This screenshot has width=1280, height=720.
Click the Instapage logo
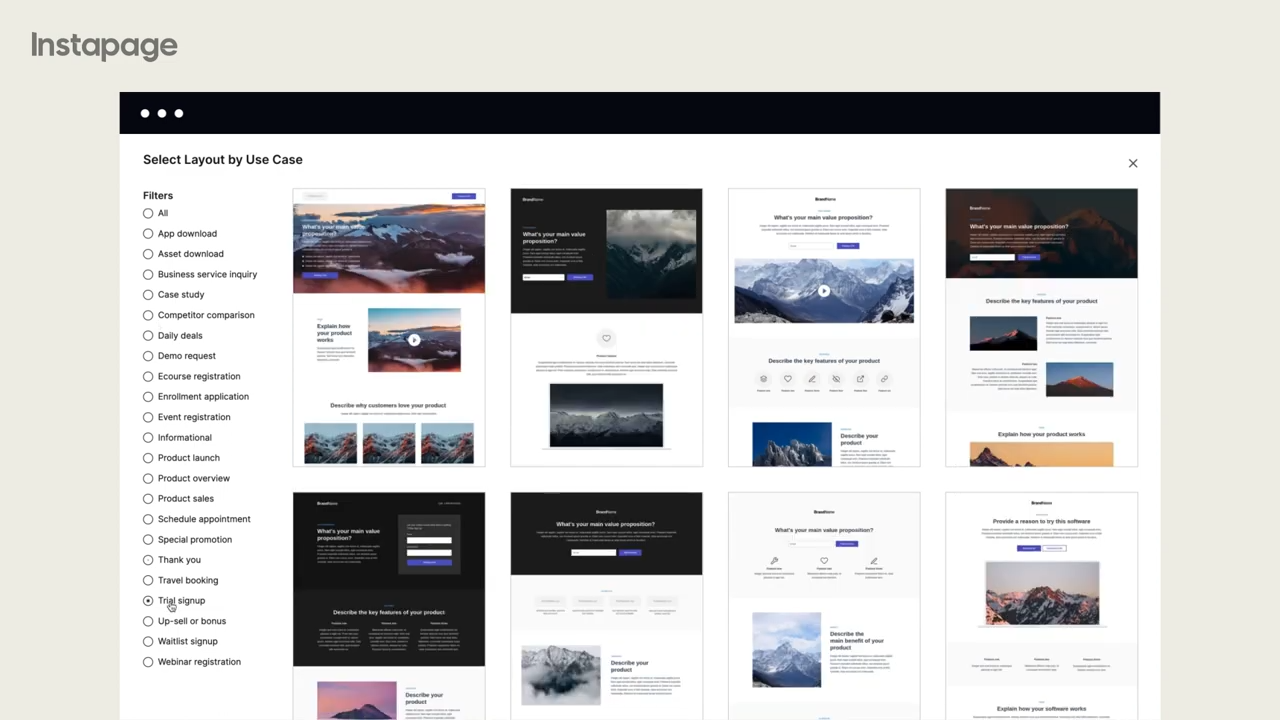click(x=104, y=46)
